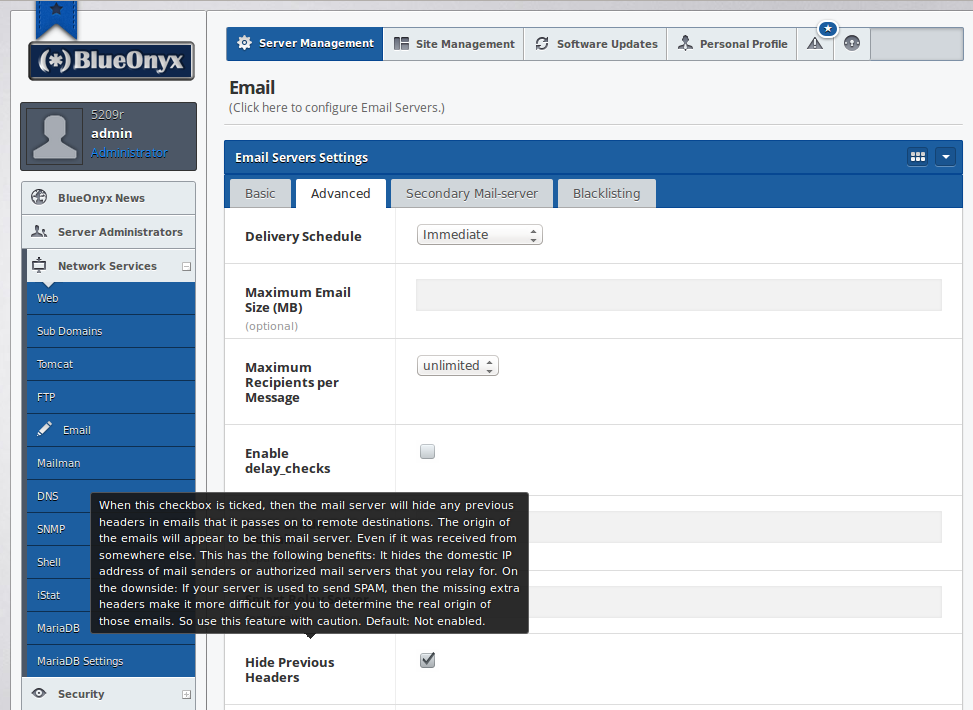Click the admin user avatar
This screenshot has height=710, width=973.
point(55,137)
